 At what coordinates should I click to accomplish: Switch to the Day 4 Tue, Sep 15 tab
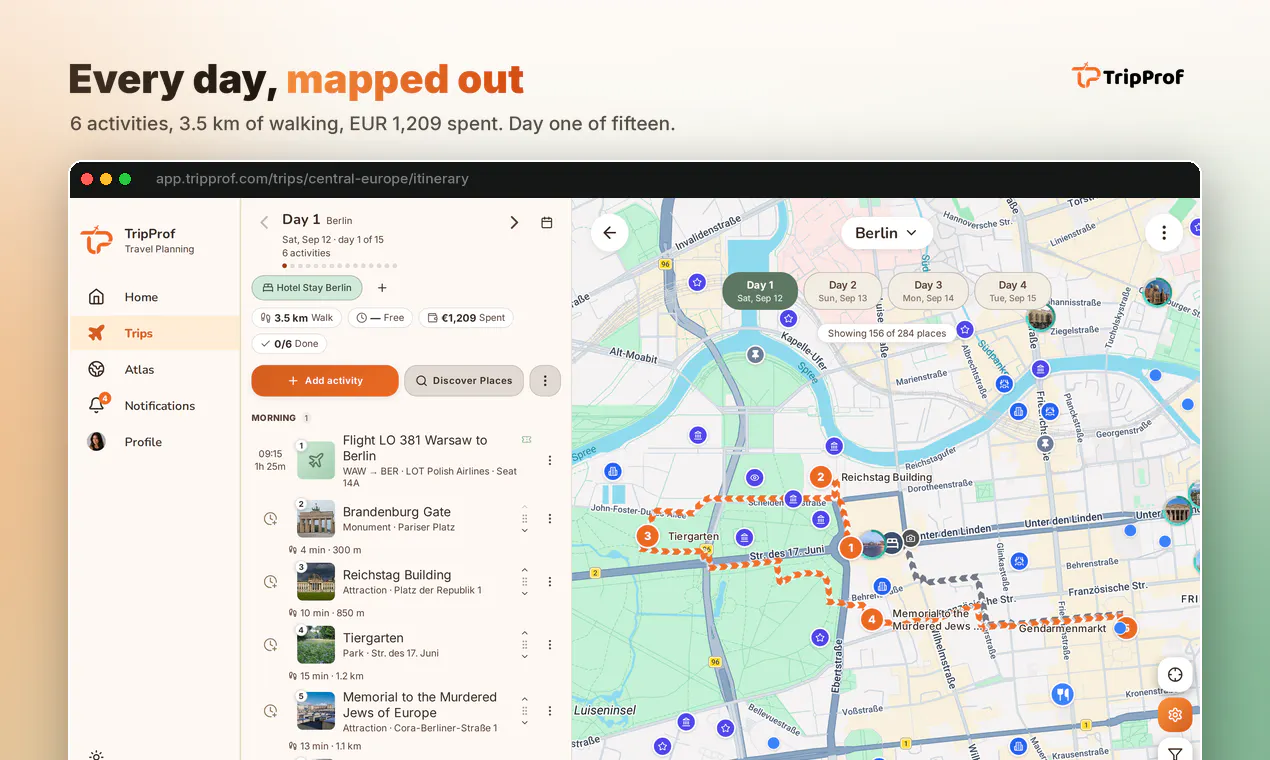(x=1012, y=291)
